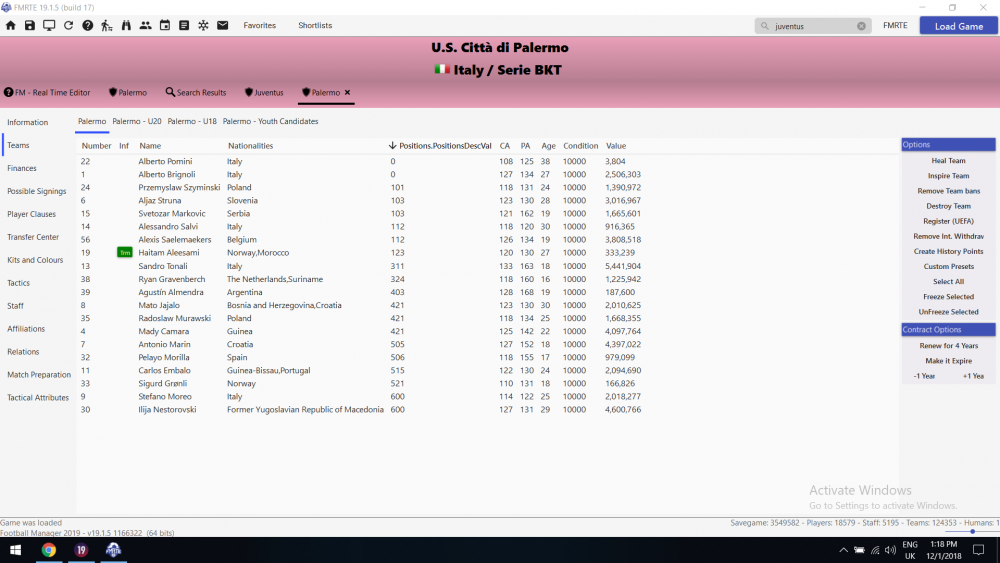Open the Help question mark icon
This screenshot has height=563, width=1000.
pyautogui.click(x=88, y=25)
